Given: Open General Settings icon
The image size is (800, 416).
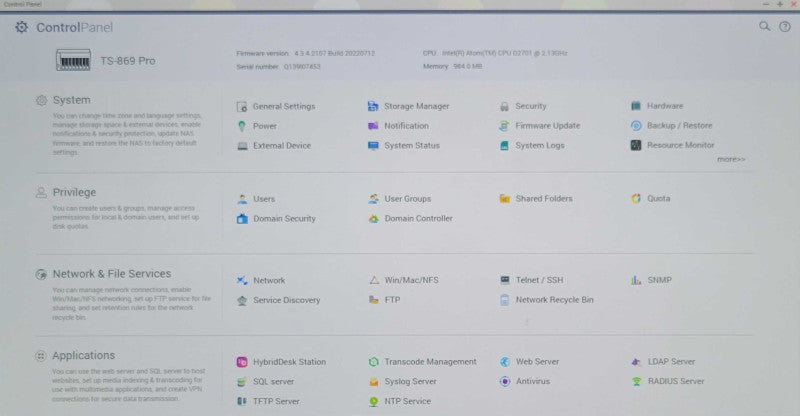Looking at the screenshot, I should (x=242, y=106).
